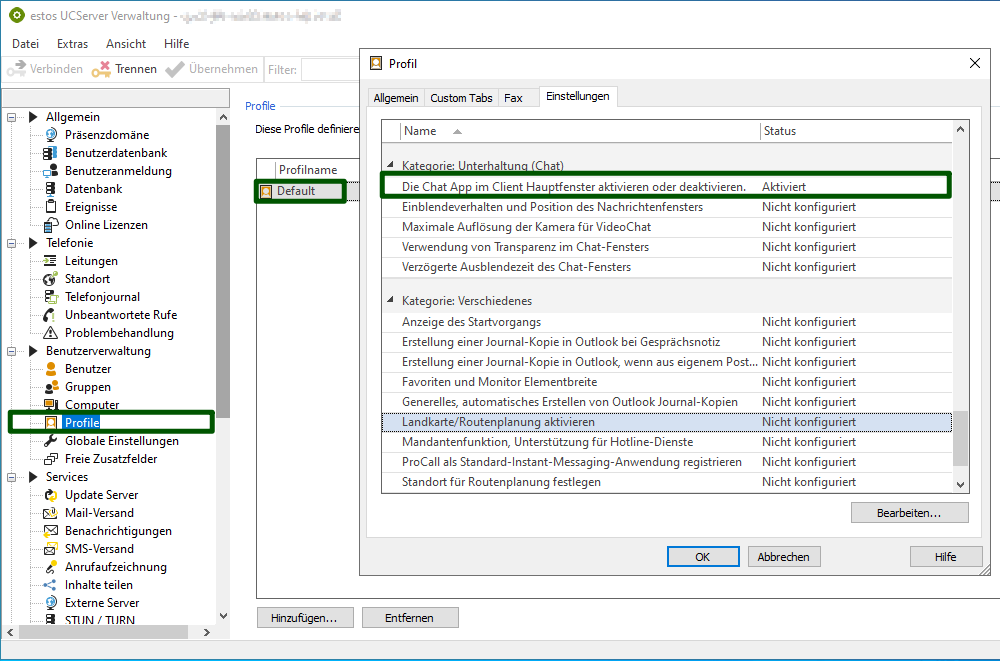
Task: Click the Inhalte teilen share icon
Action: click(51, 585)
